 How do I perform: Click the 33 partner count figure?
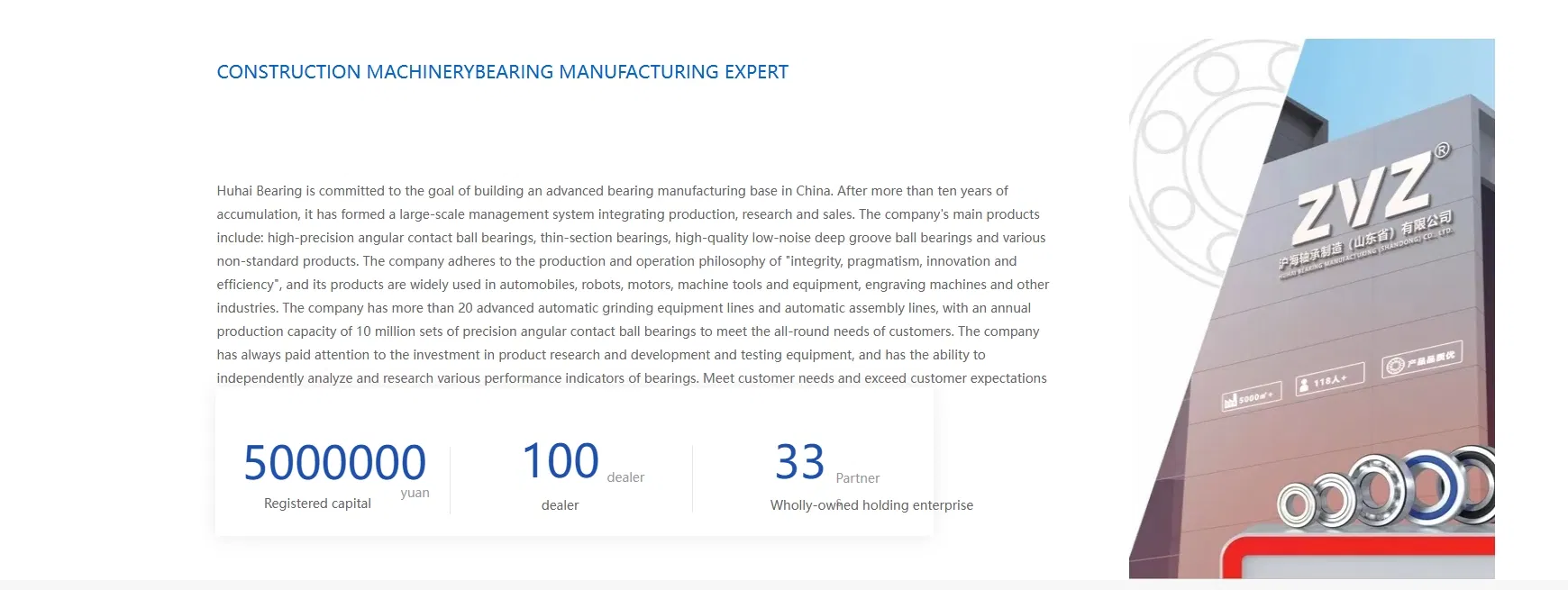click(x=799, y=462)
